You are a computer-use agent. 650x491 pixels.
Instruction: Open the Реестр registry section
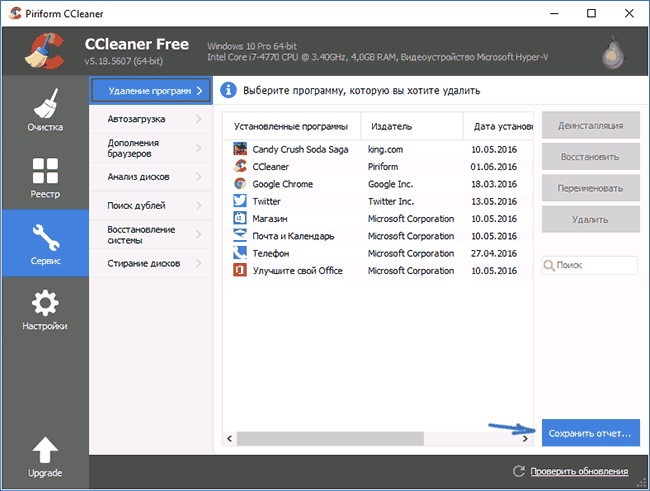click(x=44, y=180)
